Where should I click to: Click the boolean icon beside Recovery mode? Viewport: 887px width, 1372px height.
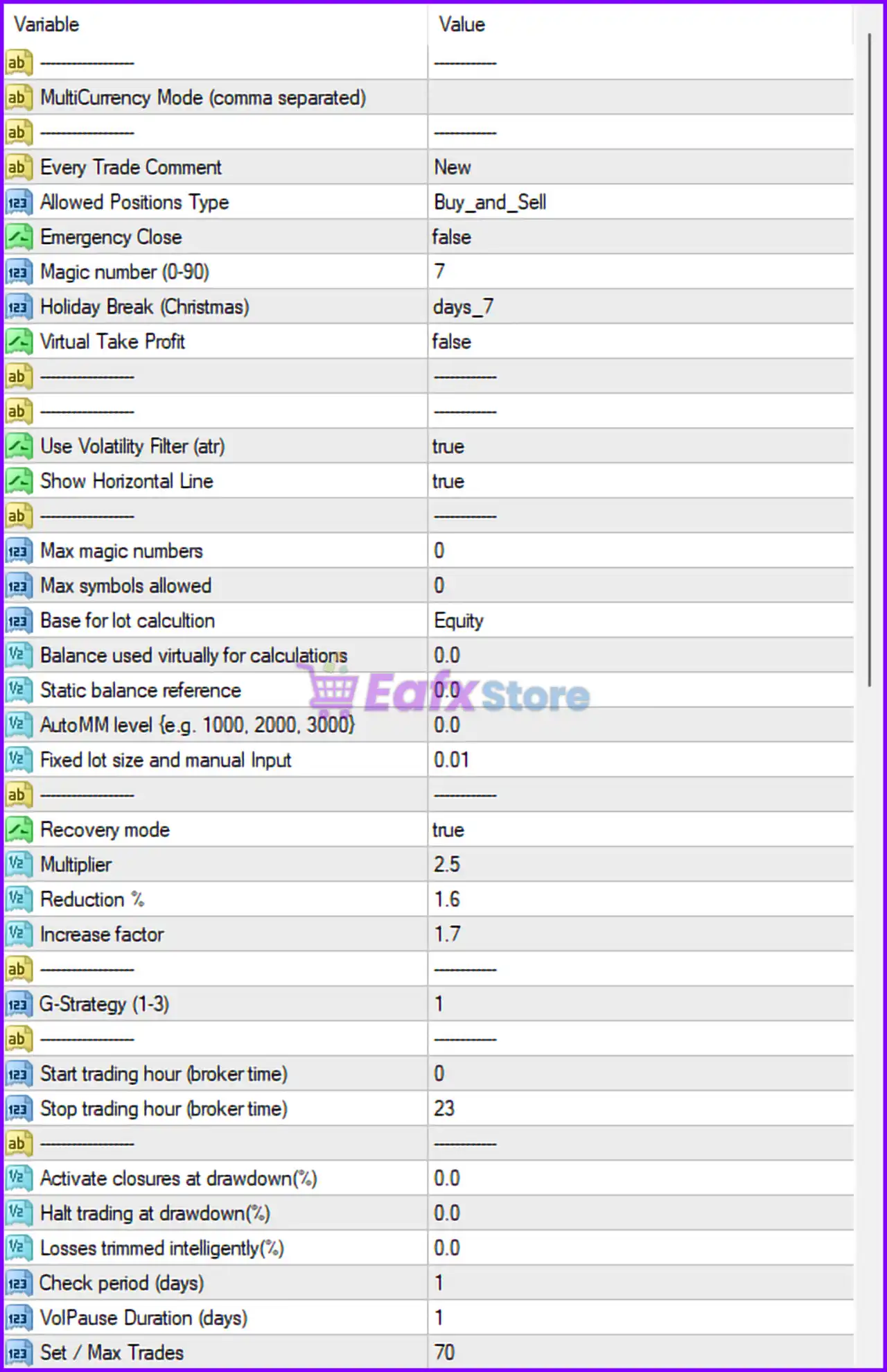(19, 830)
